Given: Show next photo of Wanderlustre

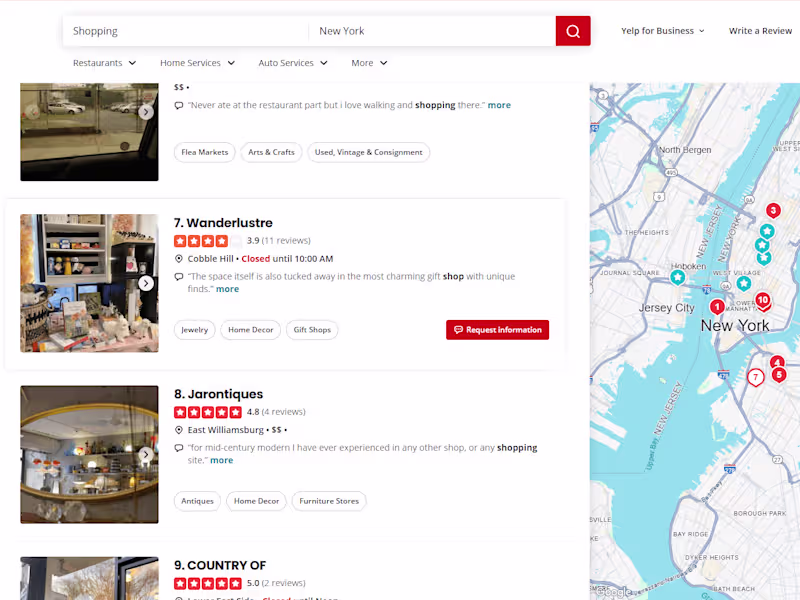Looking at the screenshot, I should [x=146, y=283].
